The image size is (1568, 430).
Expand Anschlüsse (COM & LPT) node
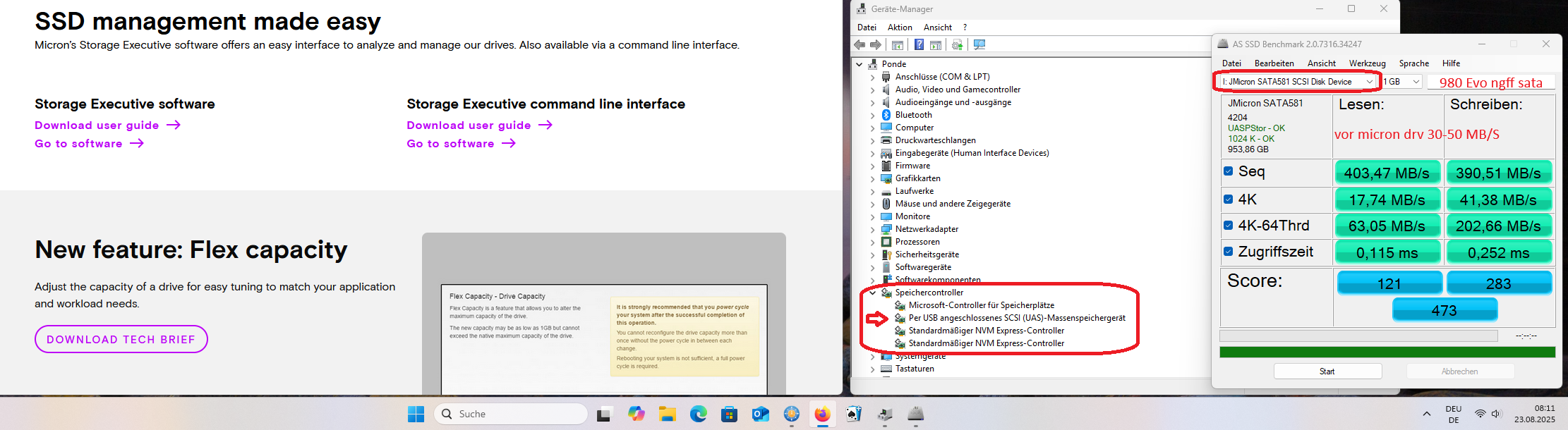[872, 77]
